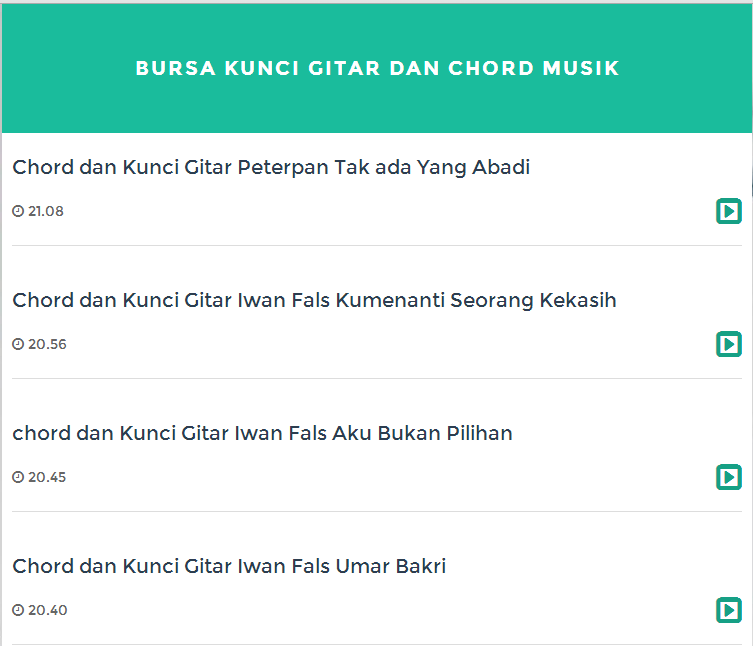Click the 20.45 timestamp text
Screen dimensions: 753x646
click(47, 477)
